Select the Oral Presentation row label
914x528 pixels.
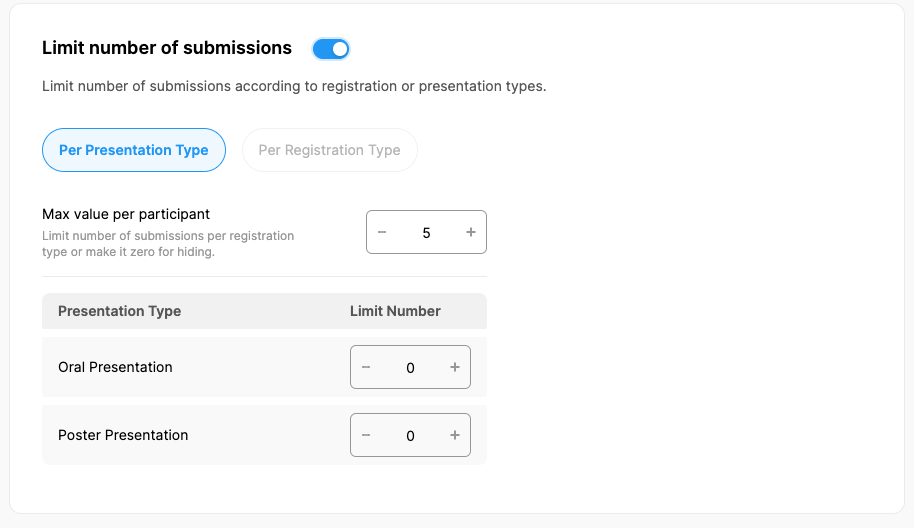pos(115,367)
